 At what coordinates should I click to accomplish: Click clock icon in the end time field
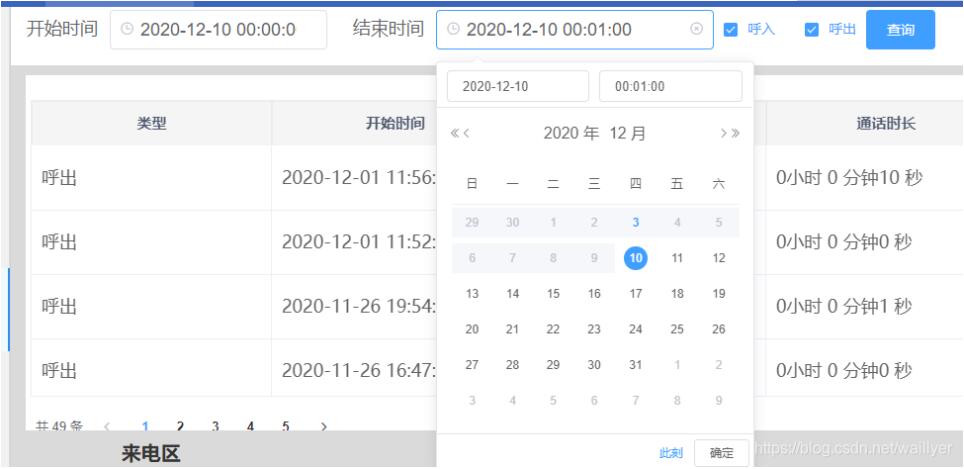coord(453,30)
